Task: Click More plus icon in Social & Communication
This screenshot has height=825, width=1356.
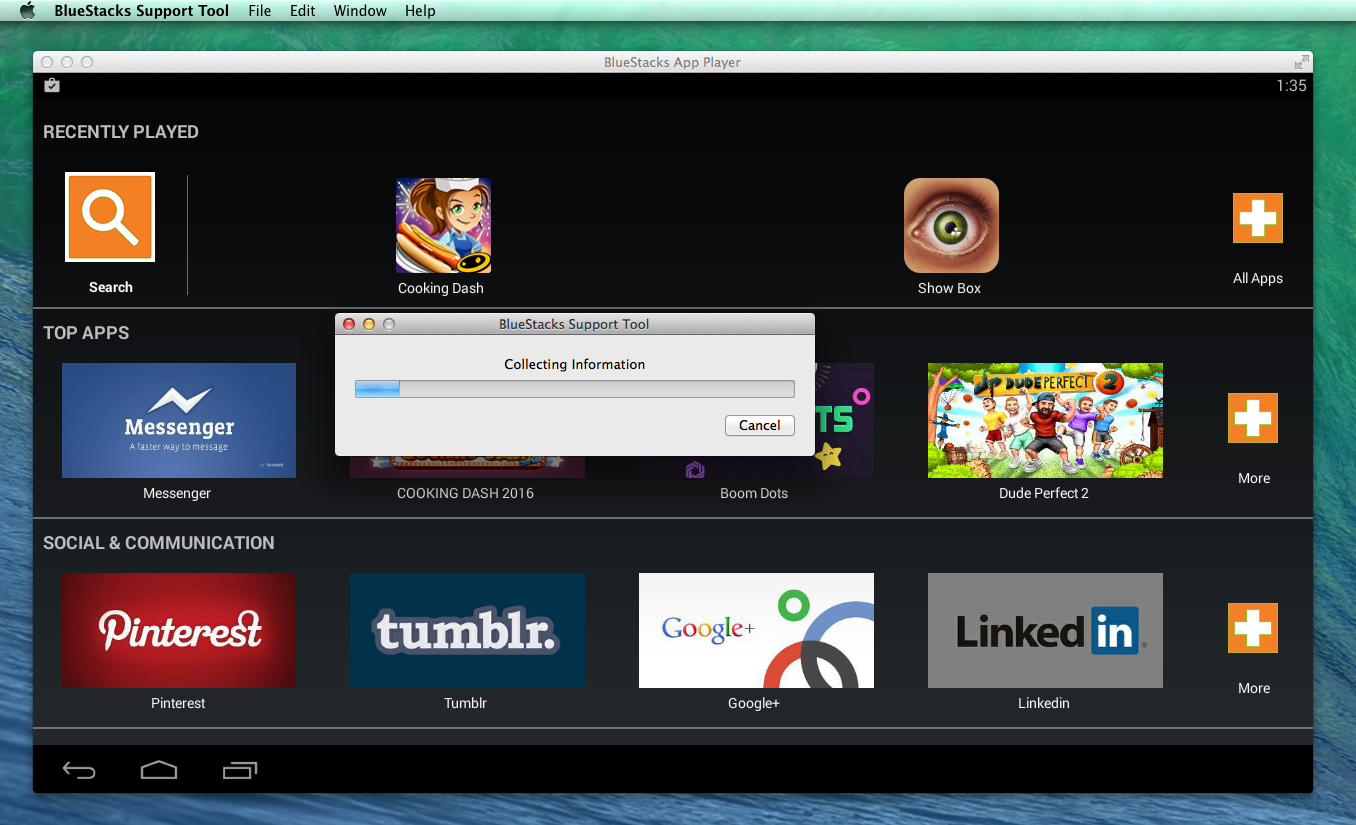Action: coord(1253,628)
